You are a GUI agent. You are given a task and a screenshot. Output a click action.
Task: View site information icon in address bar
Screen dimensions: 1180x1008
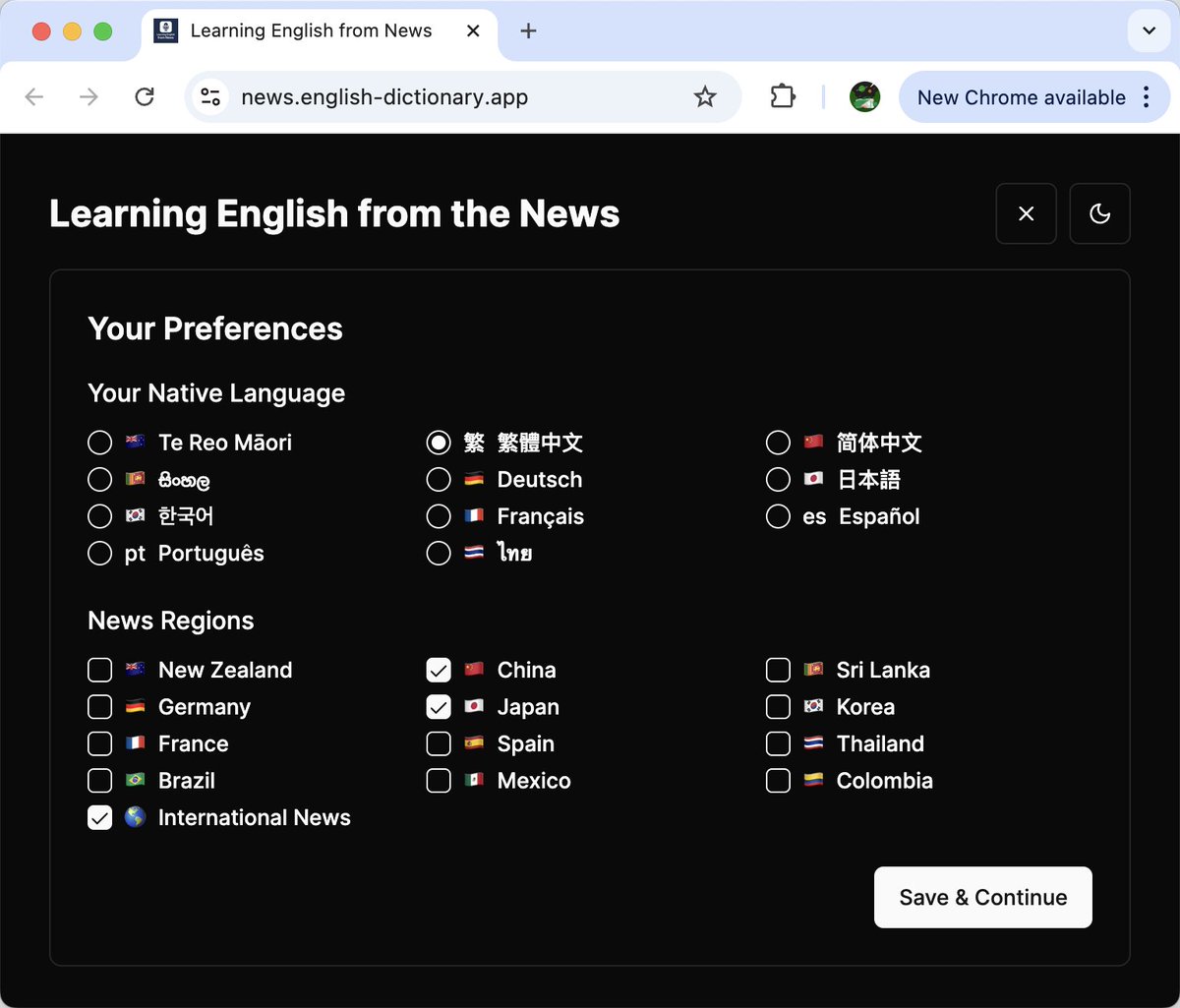click(x=210, y=96)
